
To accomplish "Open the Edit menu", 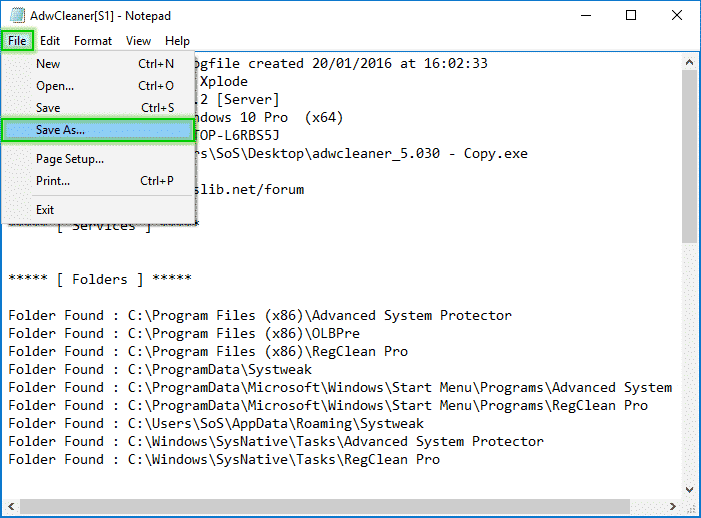I will pos(50,41).
